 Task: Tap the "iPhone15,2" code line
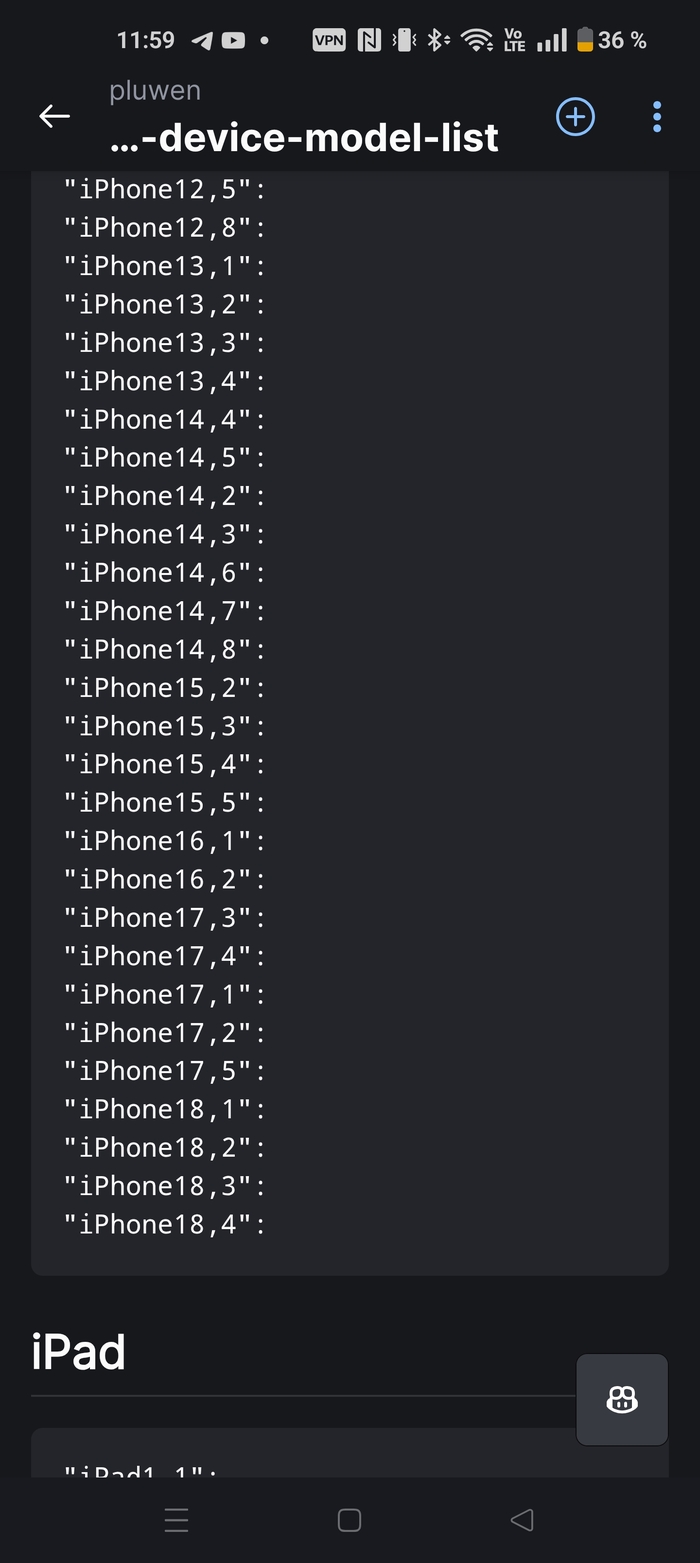(165, 688)
